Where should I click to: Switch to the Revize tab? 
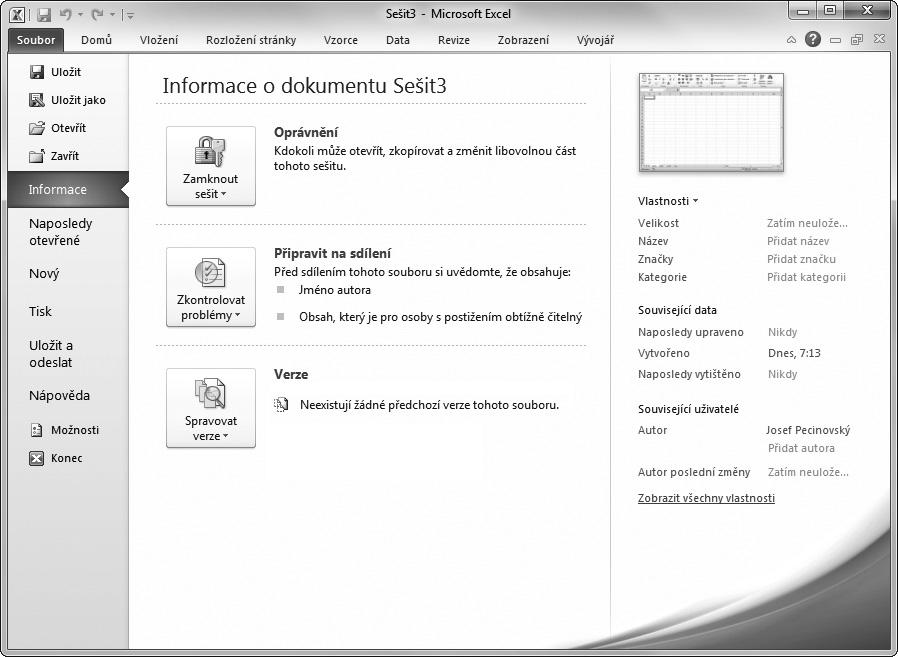point(454,40)
